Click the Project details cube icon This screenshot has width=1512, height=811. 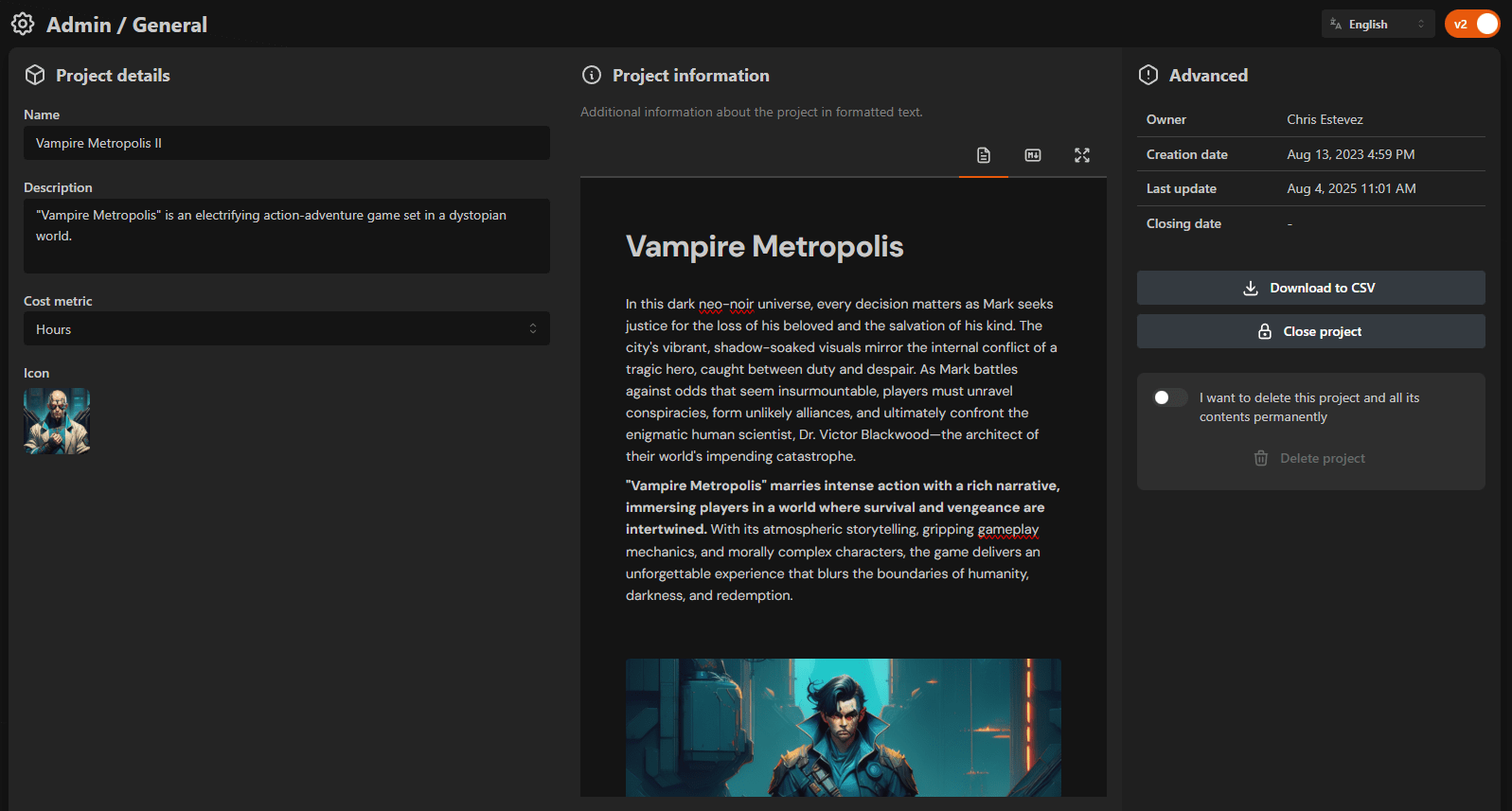coord(35,76)
